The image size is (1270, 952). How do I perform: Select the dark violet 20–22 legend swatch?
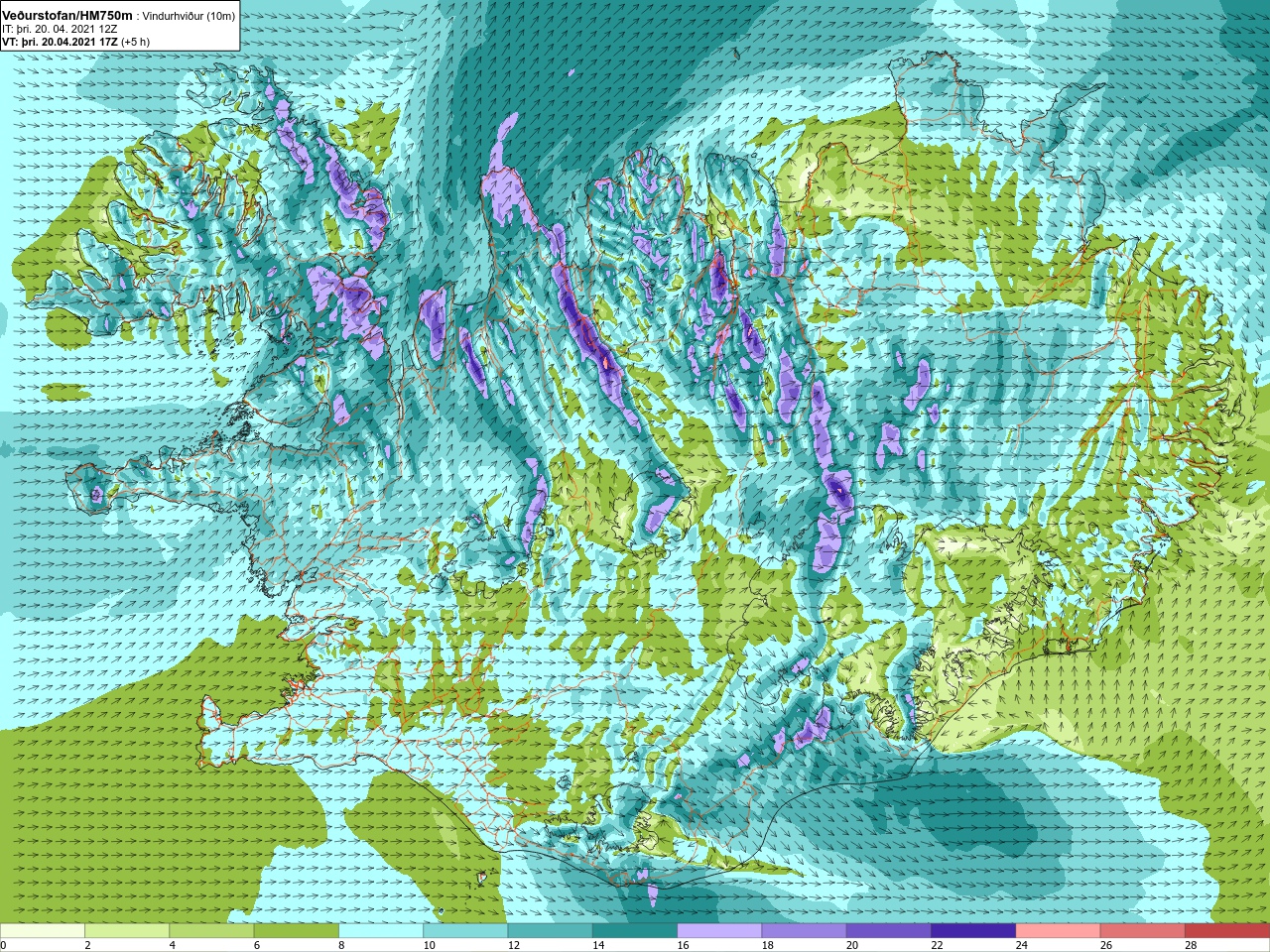point(889,930)
